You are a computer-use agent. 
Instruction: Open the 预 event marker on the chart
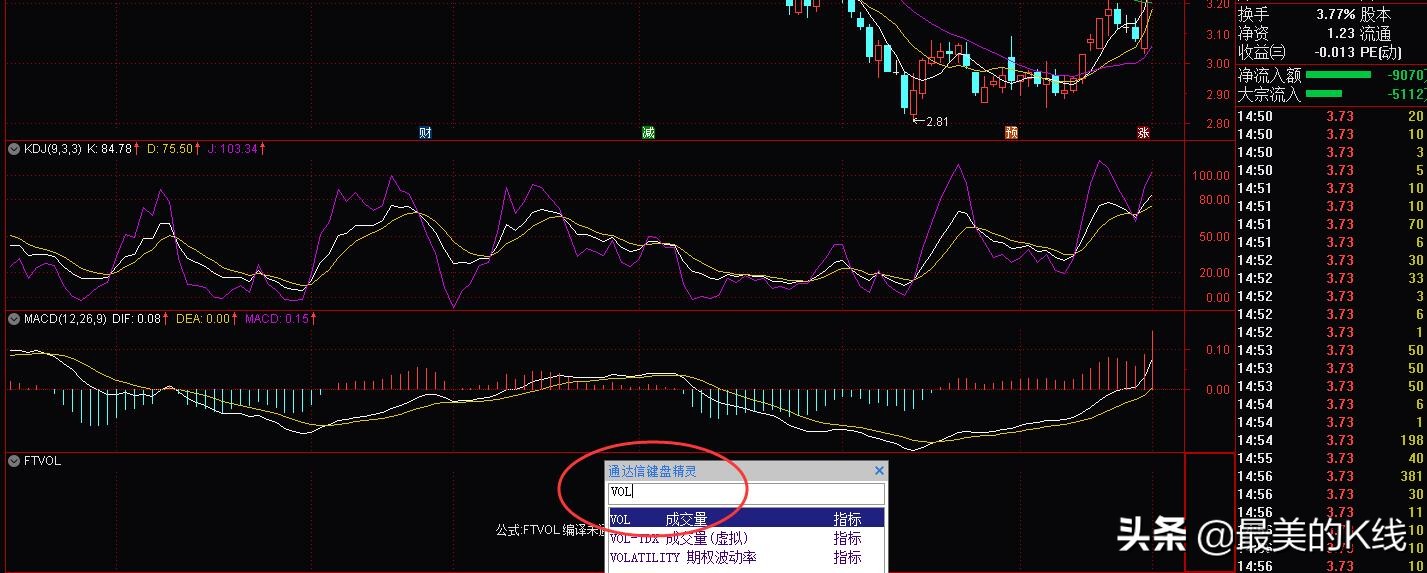(1011, 132)
